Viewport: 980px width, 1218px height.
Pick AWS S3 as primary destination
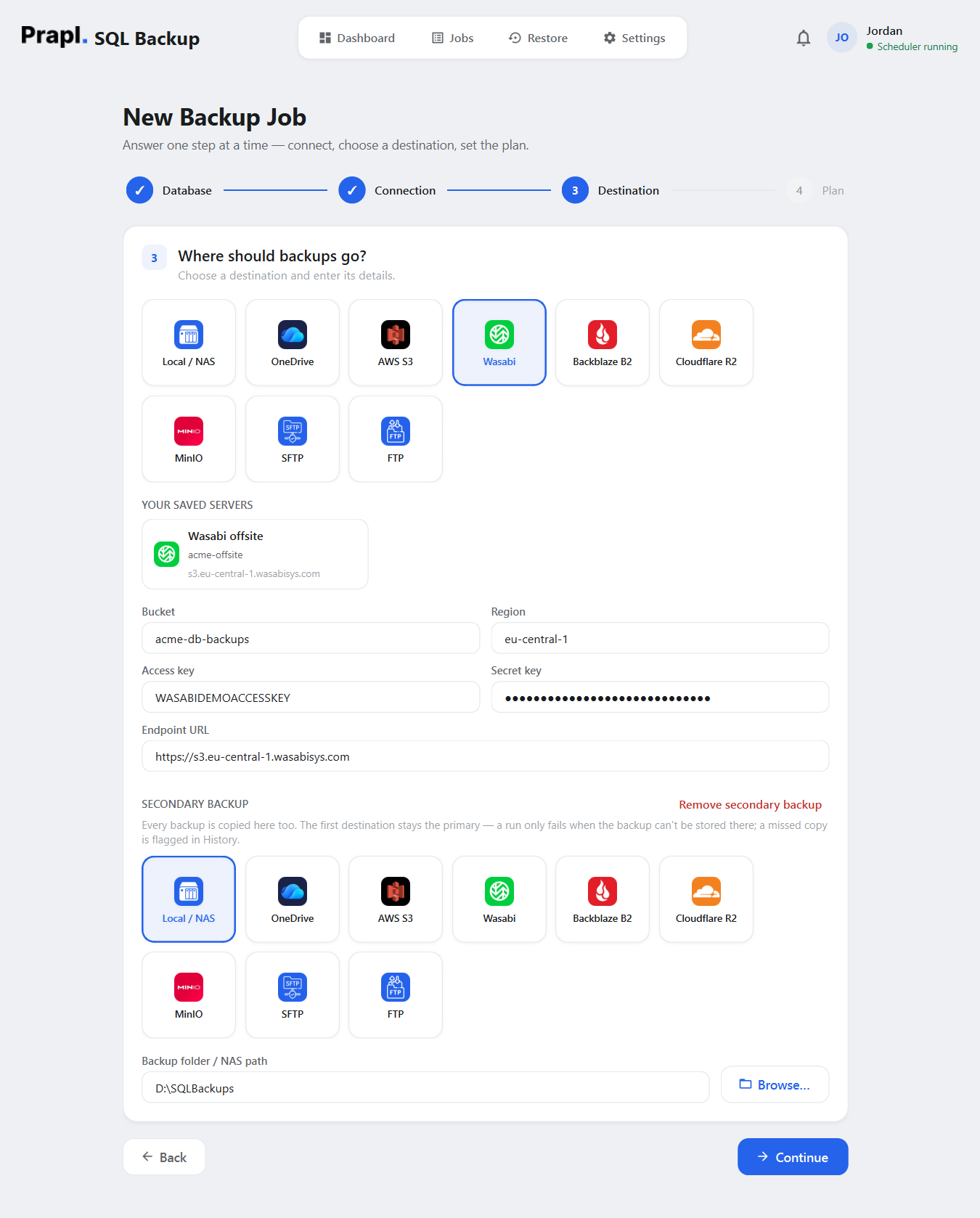click(x=396, y=343)
